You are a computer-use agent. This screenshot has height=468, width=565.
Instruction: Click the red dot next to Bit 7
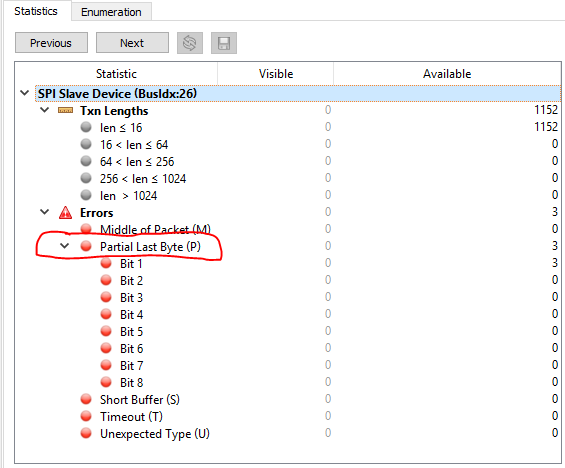pos(106,365)
